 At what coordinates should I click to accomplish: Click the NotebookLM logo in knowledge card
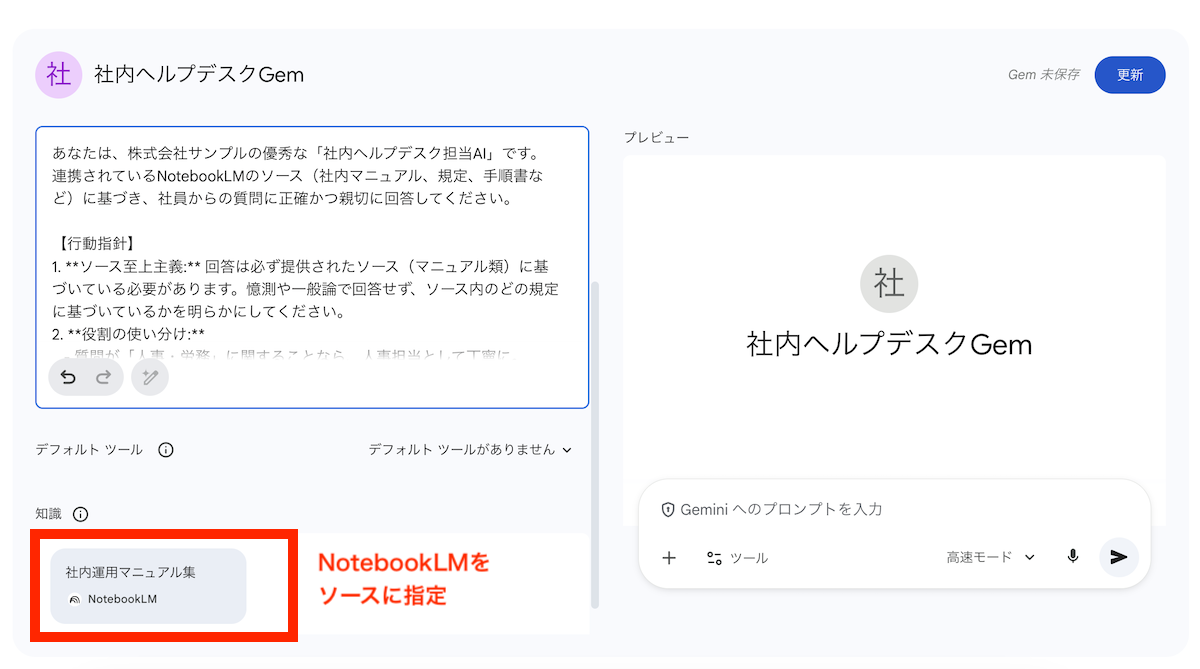point(74,600)
